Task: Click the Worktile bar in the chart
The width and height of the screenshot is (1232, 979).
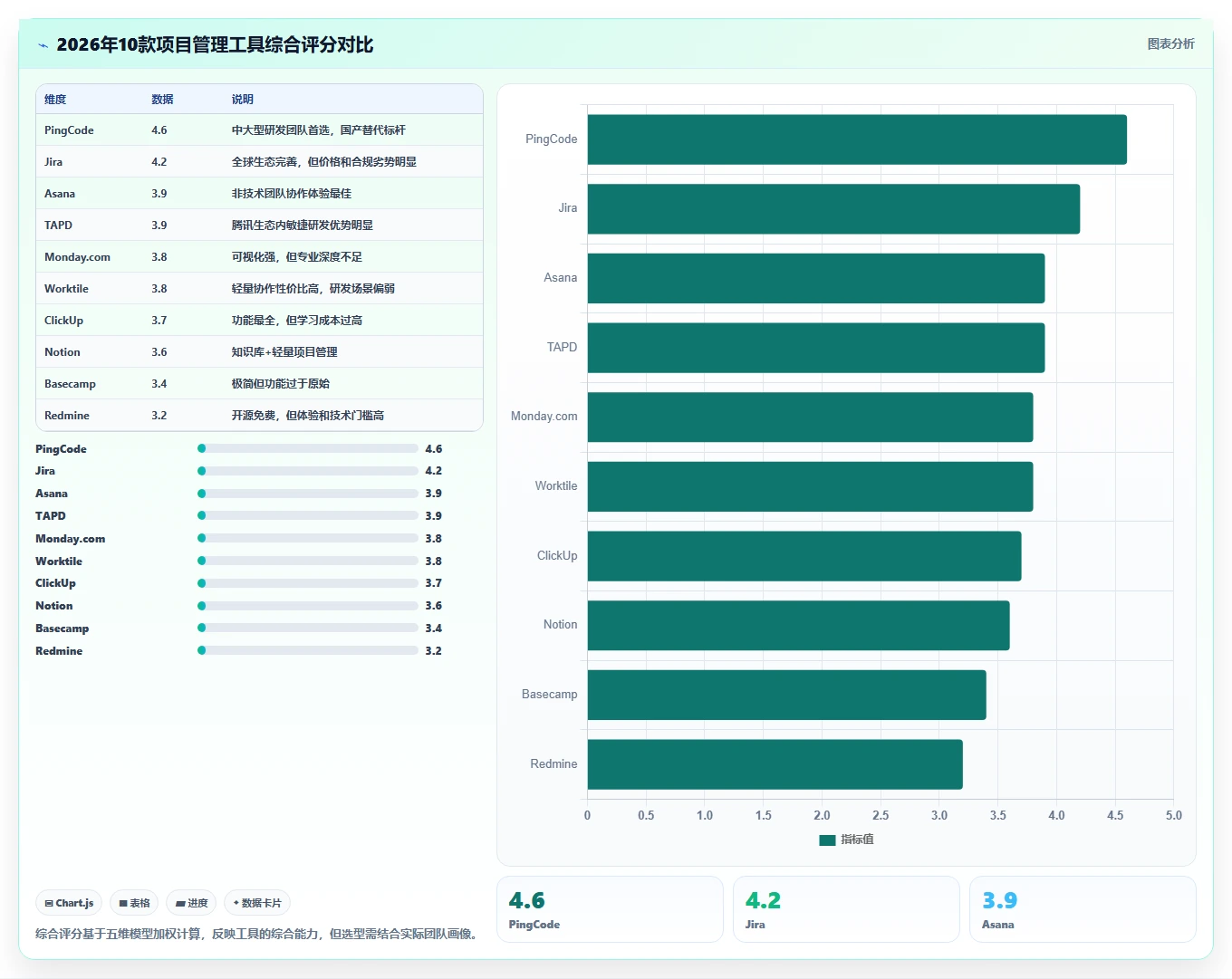Action: [x=810, y=486]
